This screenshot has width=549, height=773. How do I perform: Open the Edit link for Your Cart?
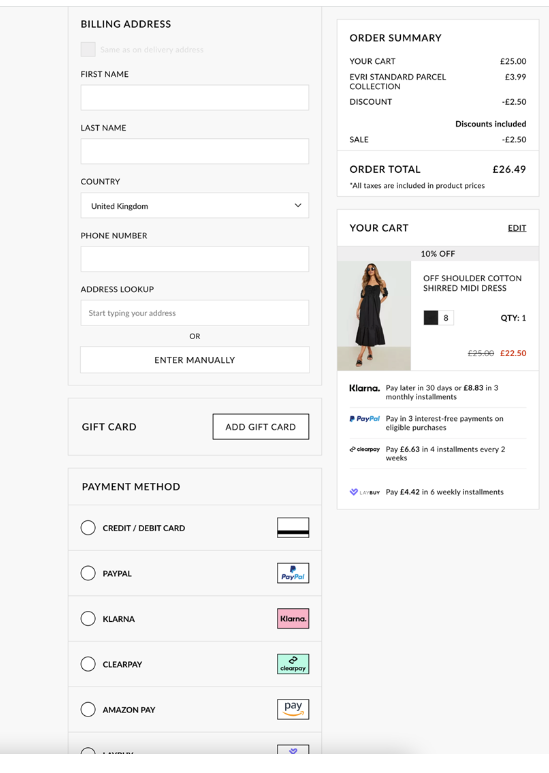point(517,228)
